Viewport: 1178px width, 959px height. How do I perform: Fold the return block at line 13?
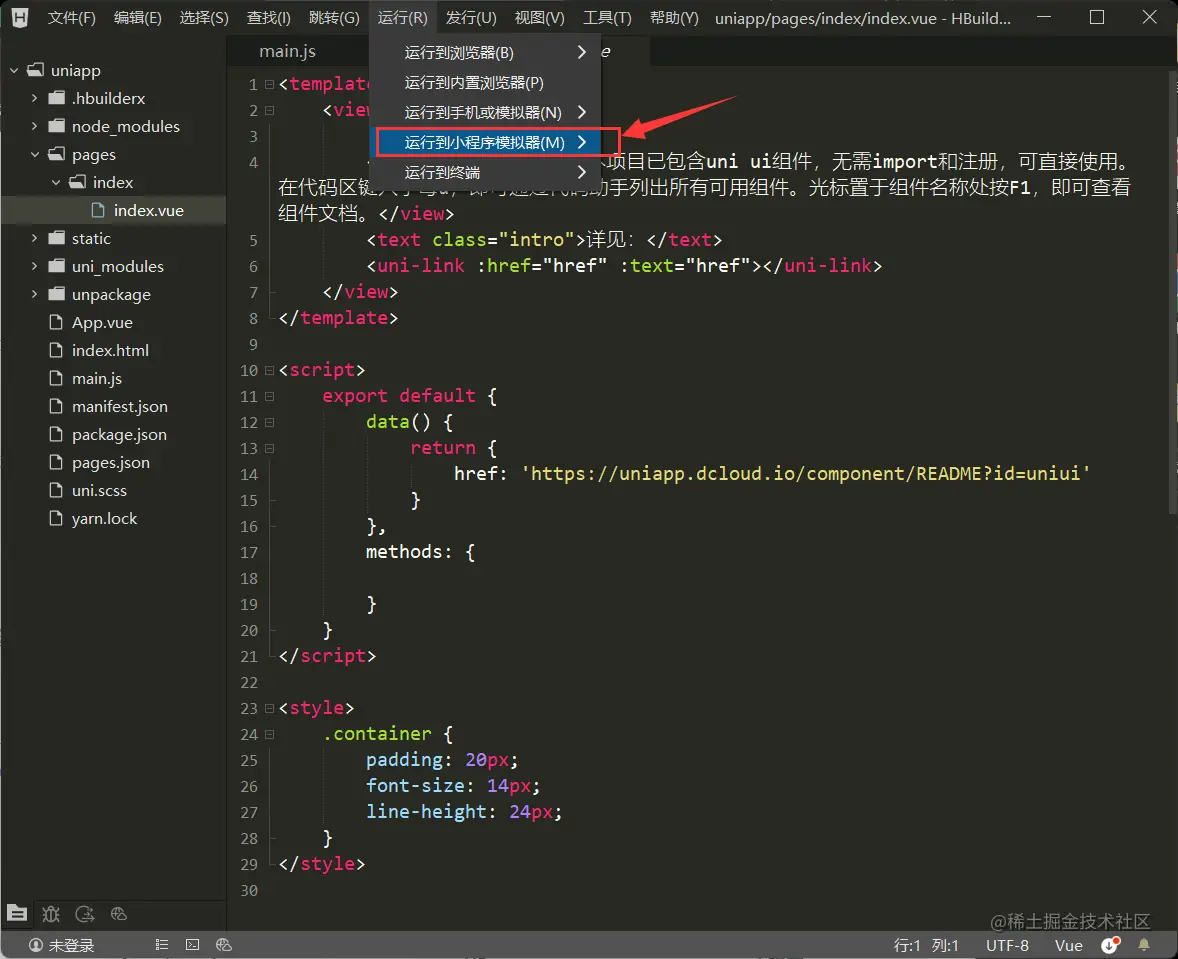pyautogui.click(x=269, y=448)
